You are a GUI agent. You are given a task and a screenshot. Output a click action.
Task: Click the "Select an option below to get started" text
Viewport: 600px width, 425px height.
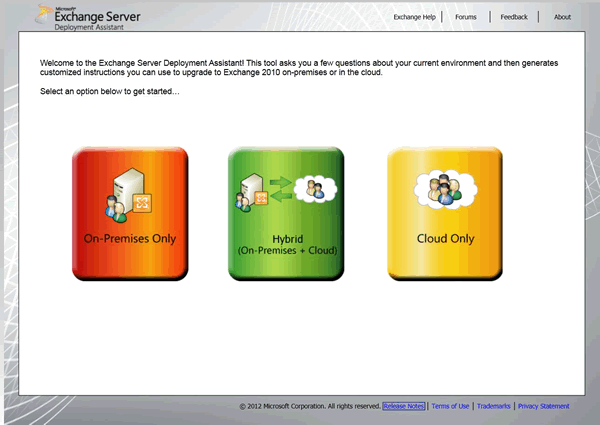click(x=109, y=91)
